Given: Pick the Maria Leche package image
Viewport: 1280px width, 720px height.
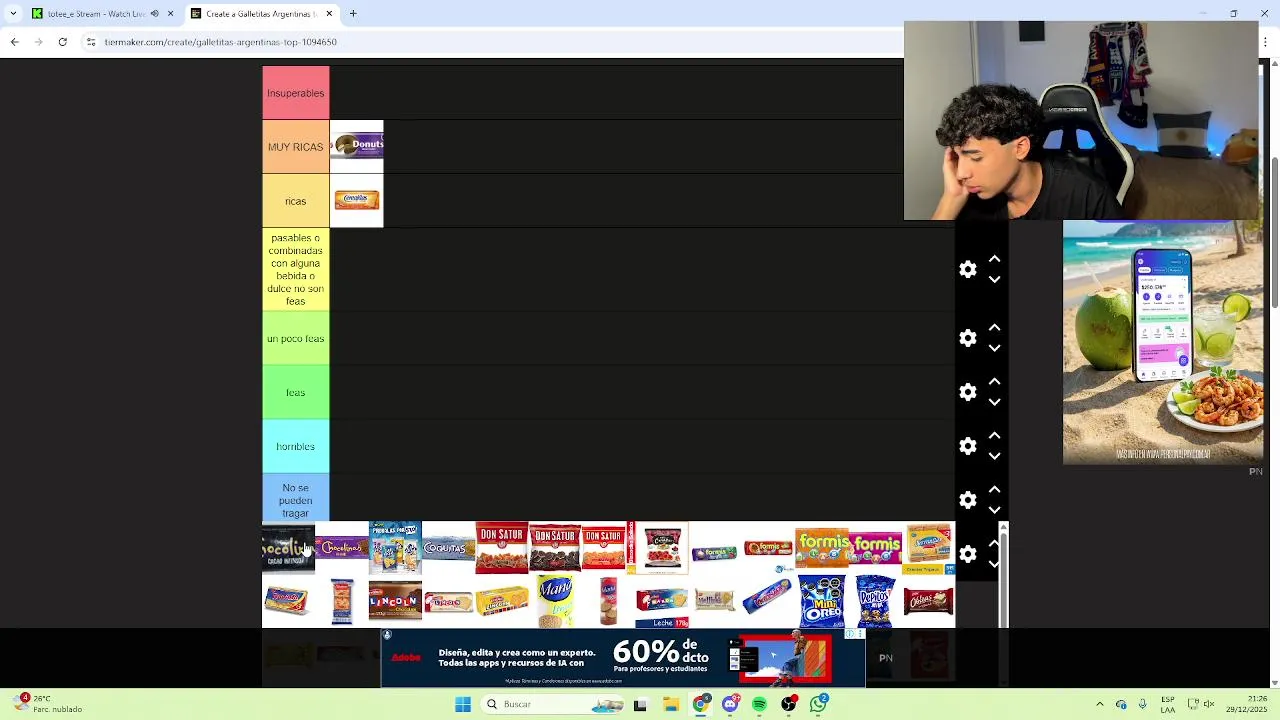Looking at the screenshot, I should pyautogui.click(x=662, y=603).
